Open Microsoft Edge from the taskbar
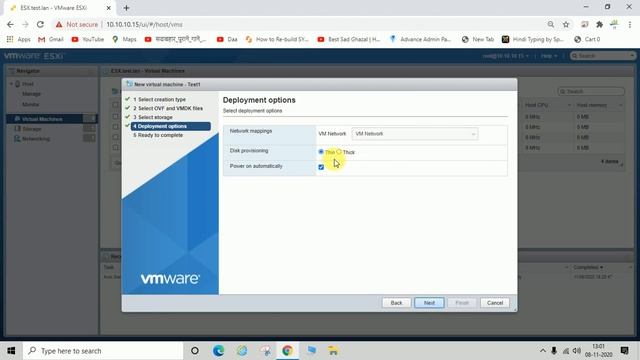The width and height of the screenshot is (640, 360). point(218,351)
